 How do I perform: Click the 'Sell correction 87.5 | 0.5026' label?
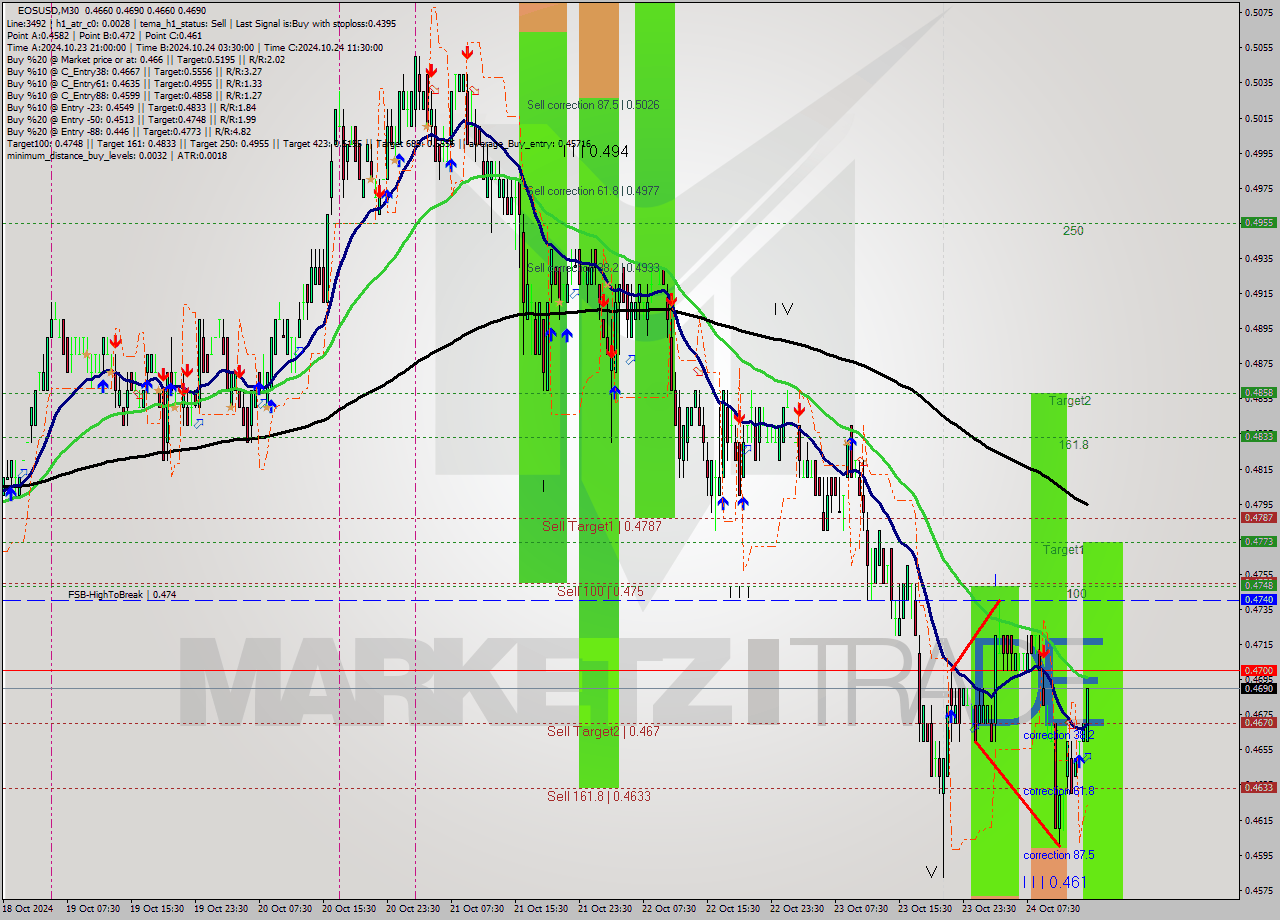click(593, 104)
